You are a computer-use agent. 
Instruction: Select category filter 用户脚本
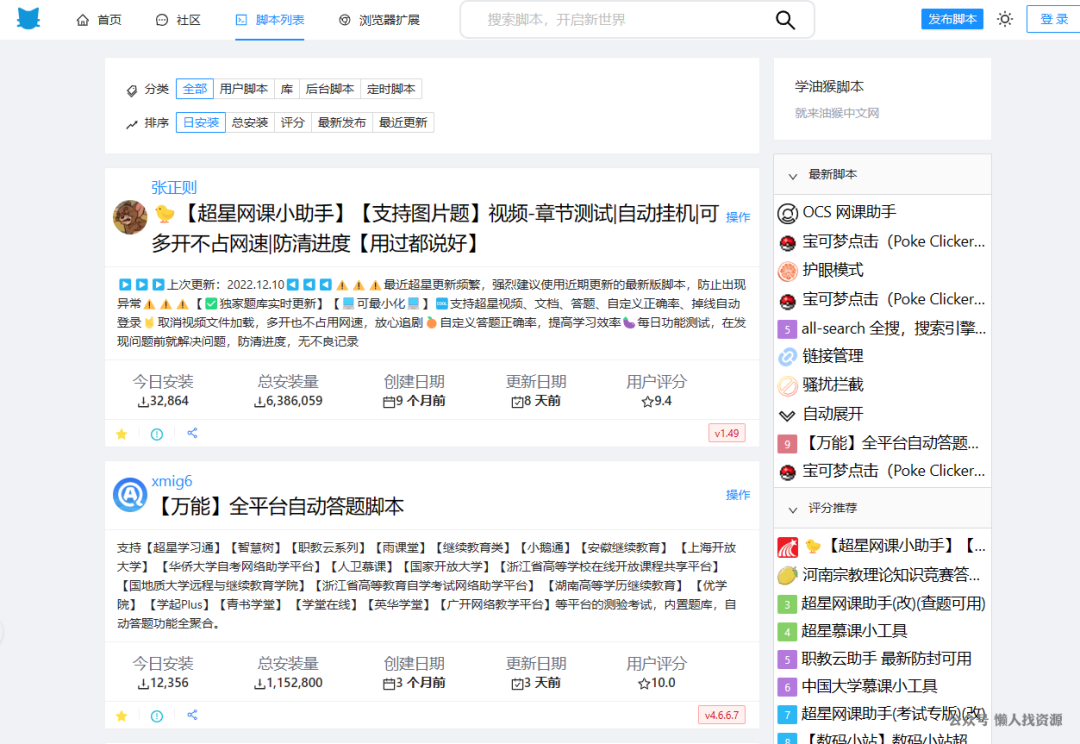(243, 89)
